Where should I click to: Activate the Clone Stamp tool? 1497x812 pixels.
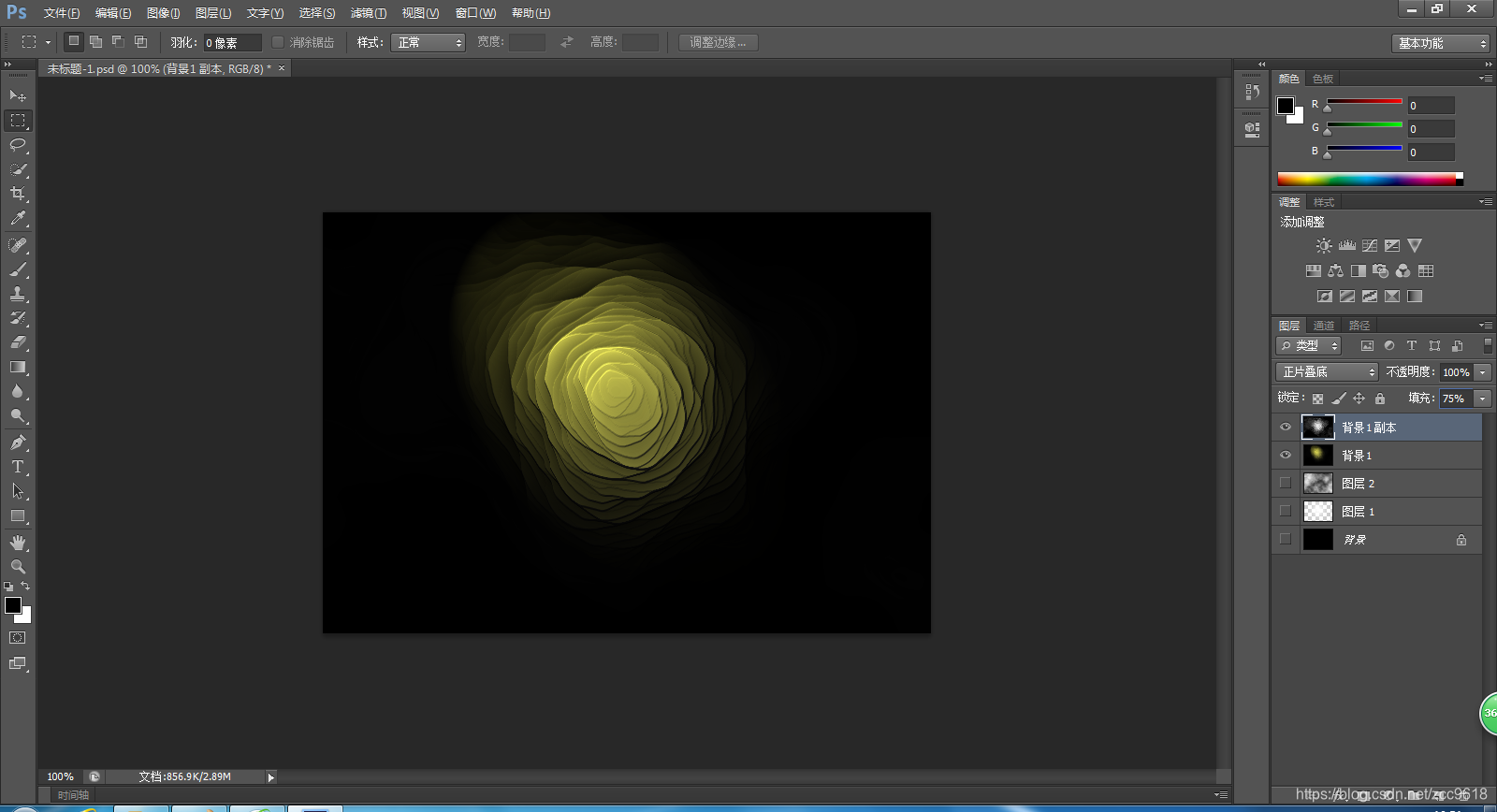[18, 294]
